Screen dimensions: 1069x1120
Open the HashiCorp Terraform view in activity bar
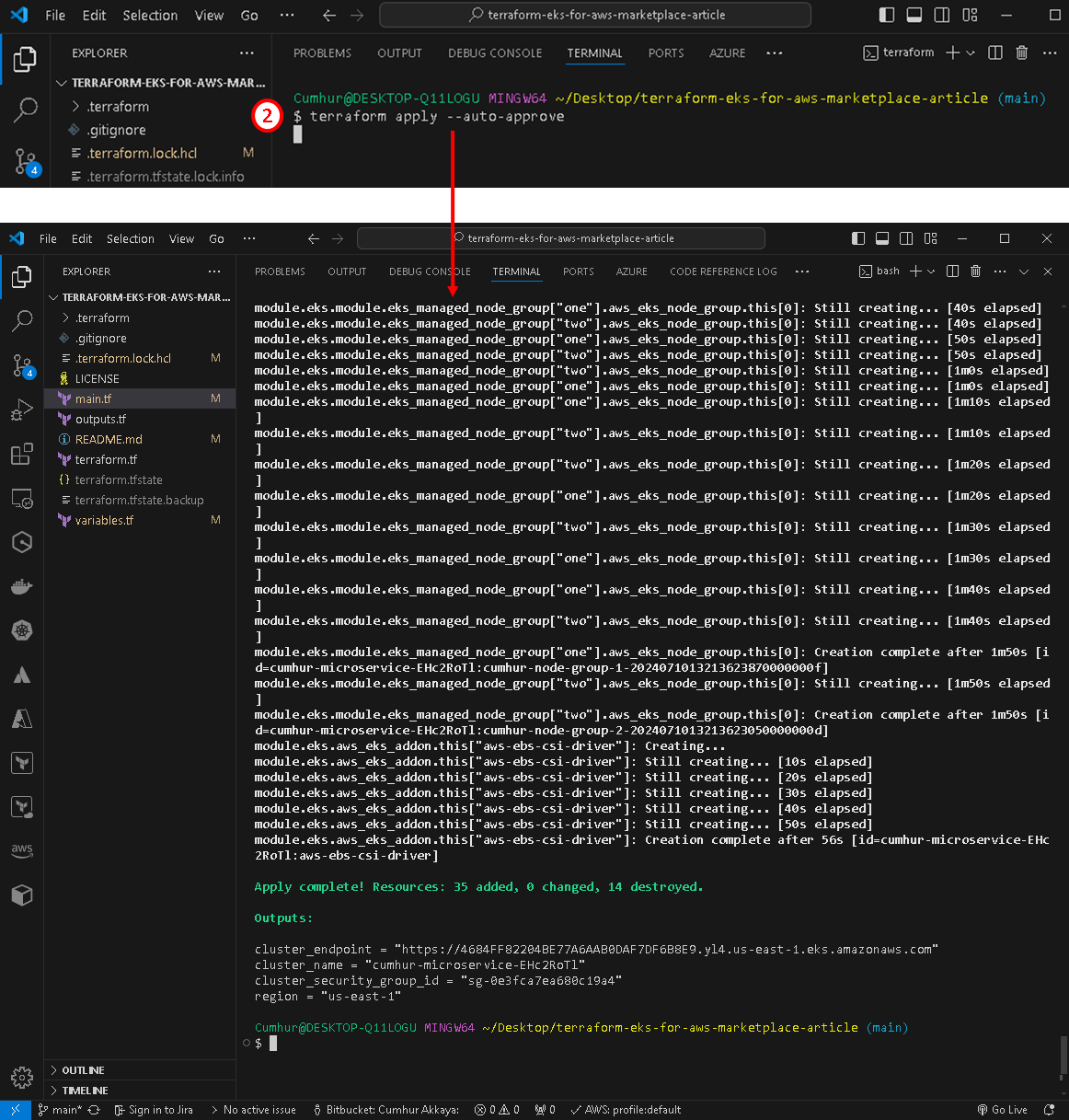[22, 764]
